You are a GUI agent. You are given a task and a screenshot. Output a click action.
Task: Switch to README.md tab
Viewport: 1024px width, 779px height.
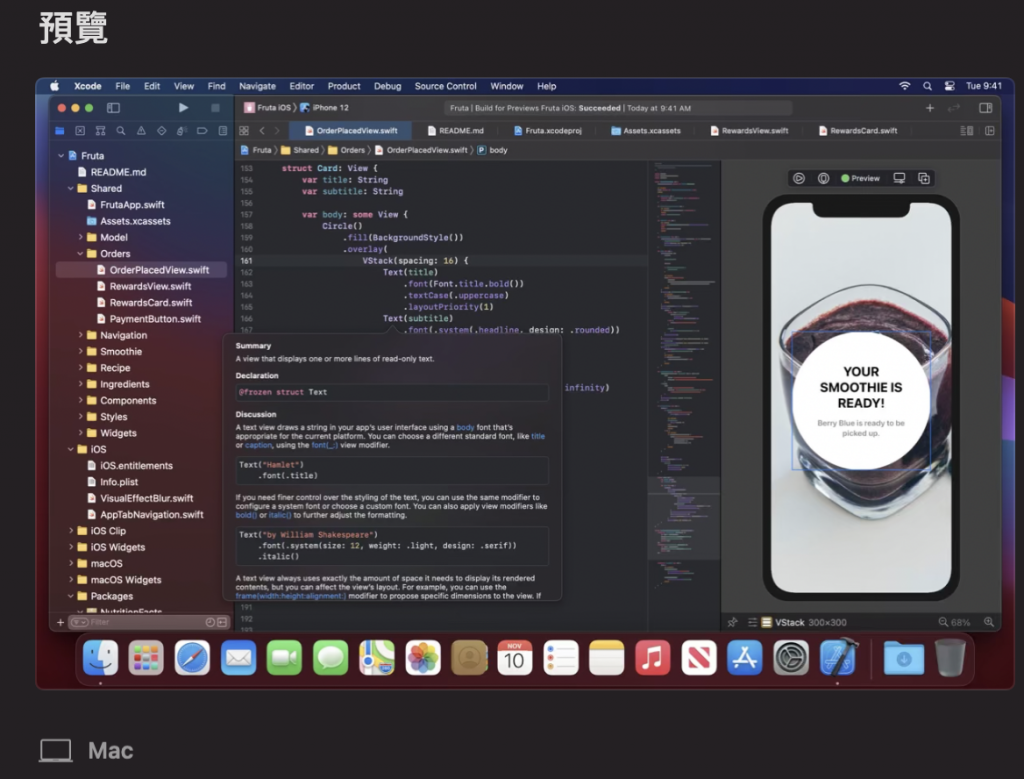455,131
